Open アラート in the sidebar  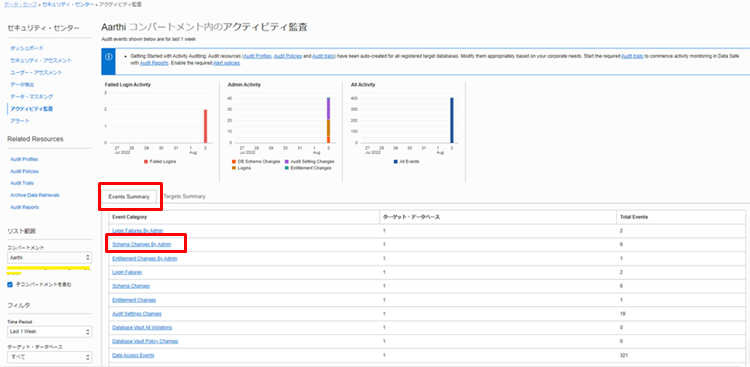pyautogui.click(x=20, y=121)
